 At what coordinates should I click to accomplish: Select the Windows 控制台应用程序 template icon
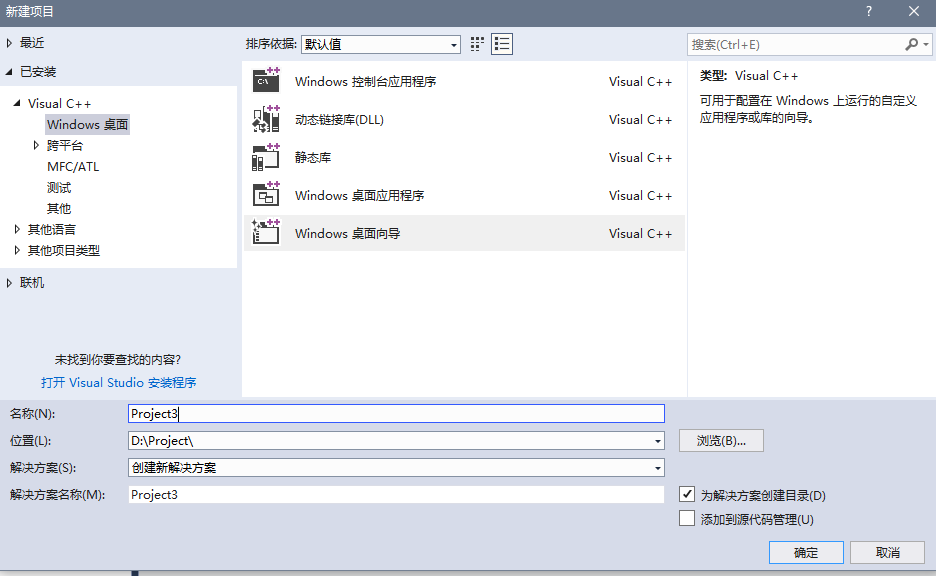pos(267,80)
